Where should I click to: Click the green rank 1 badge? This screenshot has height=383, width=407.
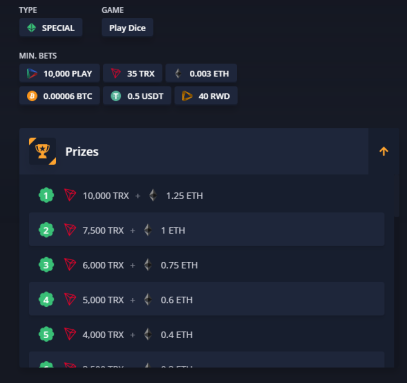click(46, 196)
